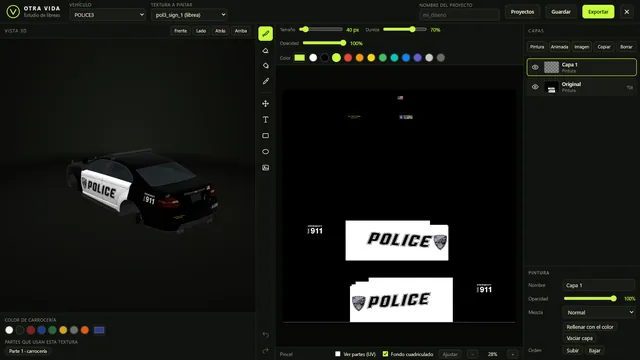Viewport: 640px width, 360px height.
Task: Click the Otra Vida logo icon
Action: click(13, 11)
